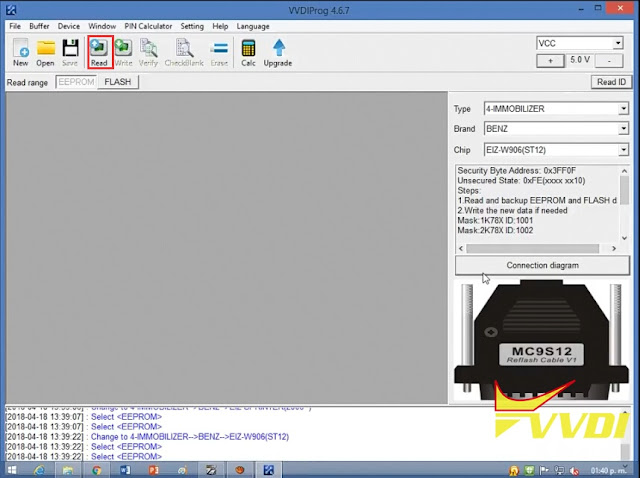Click the Connection diagram button
The height and width of the screenshot is (478, 640).
tap(542, 265)
